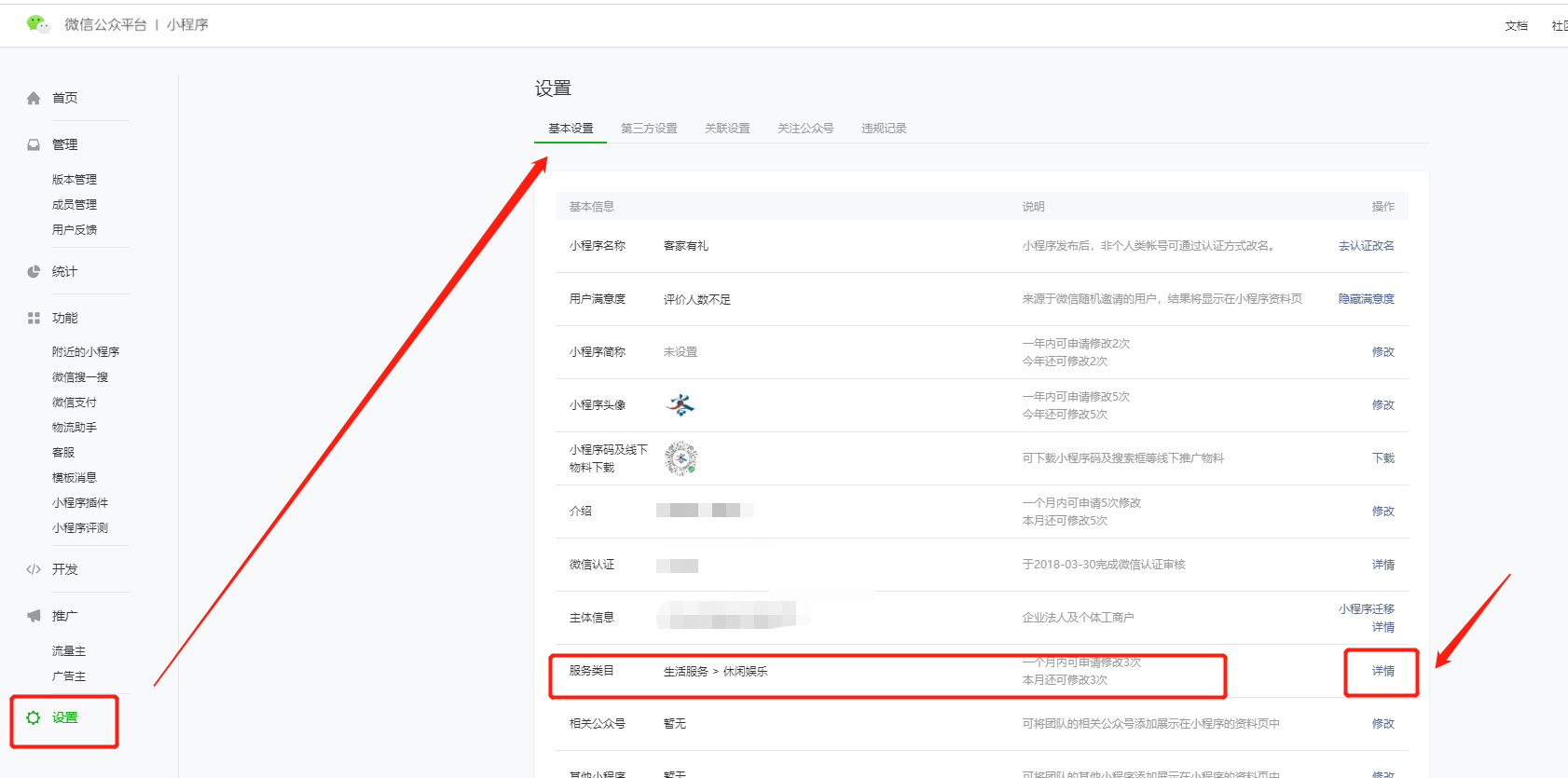1568x778 pixels.
Task: Click the 去认证改名 link
Action: click(x=1367, y=245)
